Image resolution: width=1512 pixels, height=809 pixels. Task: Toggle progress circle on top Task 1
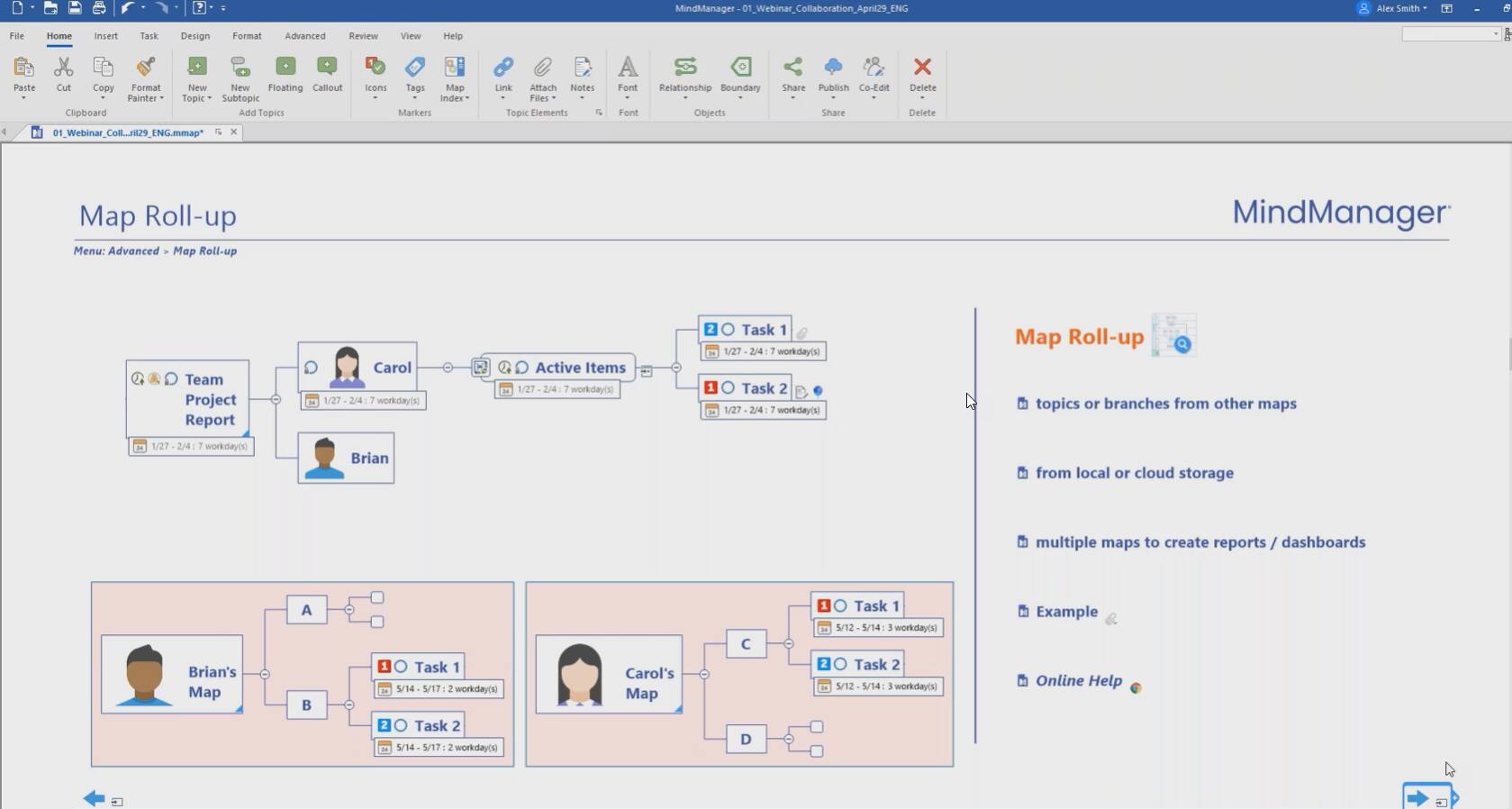point(728,330)
